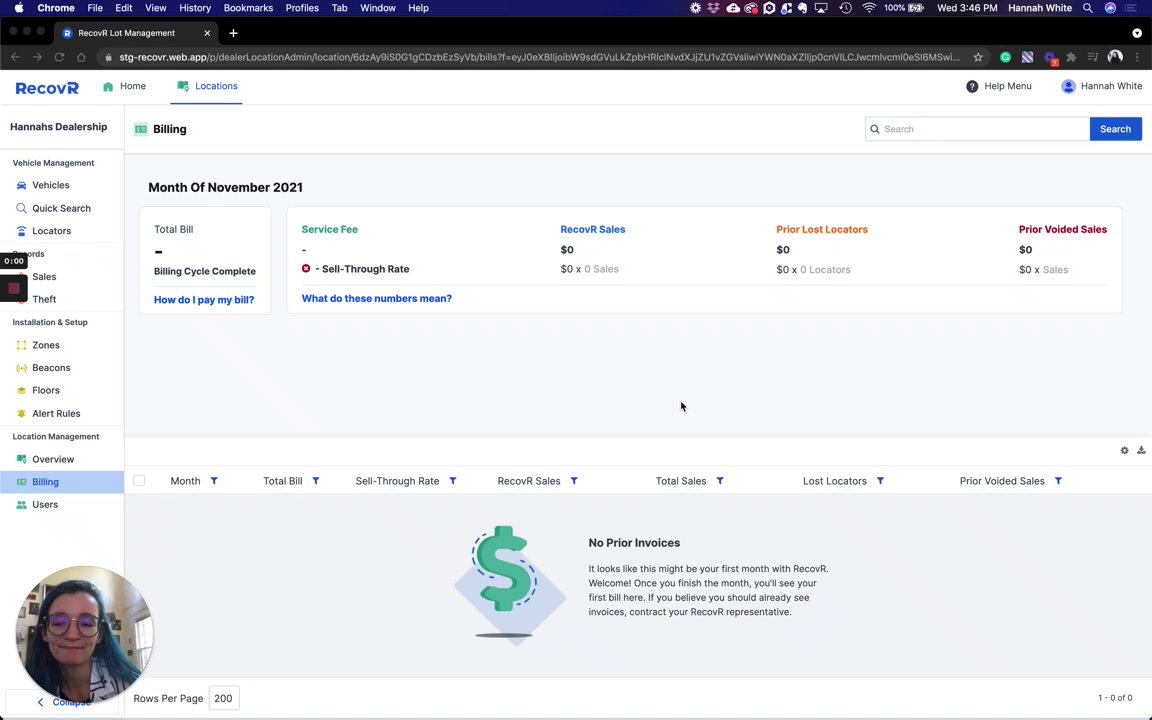The height and width of the screenshot is (720, 1152).
Task: Go to the Home tab
Action: pyautogui.click(x=124, y=86)
